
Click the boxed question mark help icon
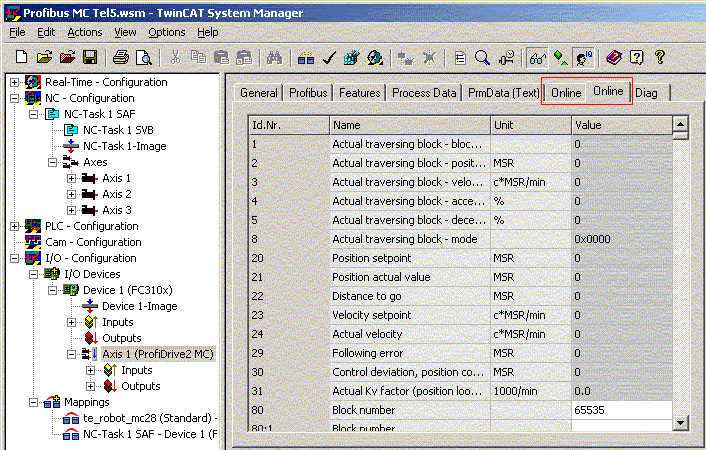click(637, 57)
